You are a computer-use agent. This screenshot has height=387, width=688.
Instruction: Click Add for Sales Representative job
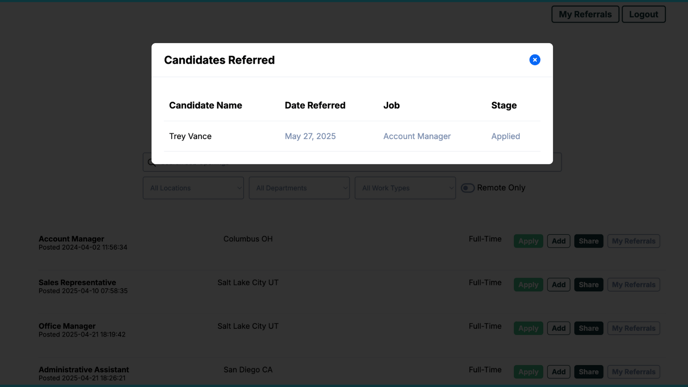click(x=559, y=284)
